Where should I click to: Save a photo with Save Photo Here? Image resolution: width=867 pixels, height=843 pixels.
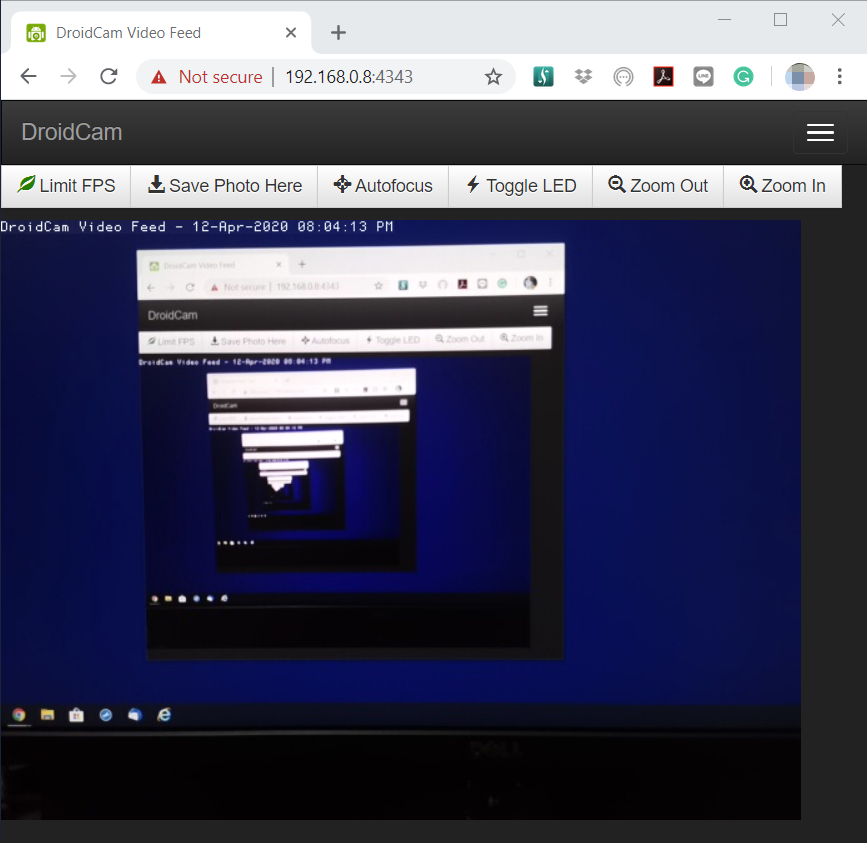point(224,186)
